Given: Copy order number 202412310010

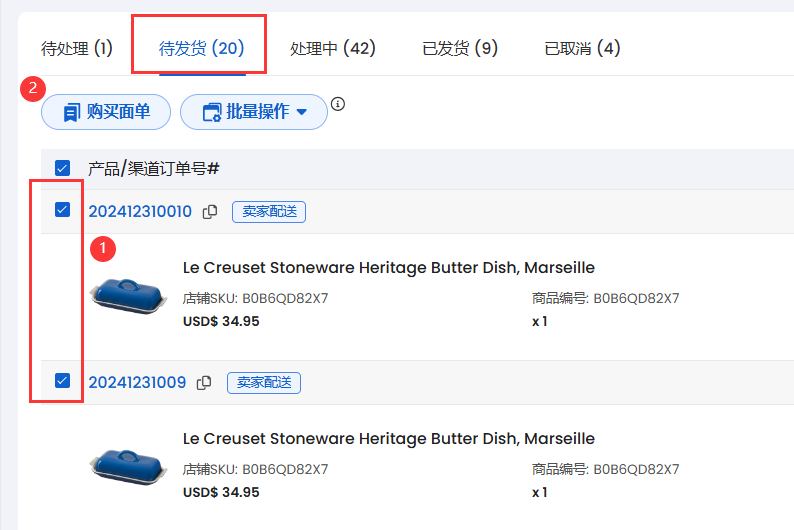Looking at the screenshot, I should click(210, 212).
